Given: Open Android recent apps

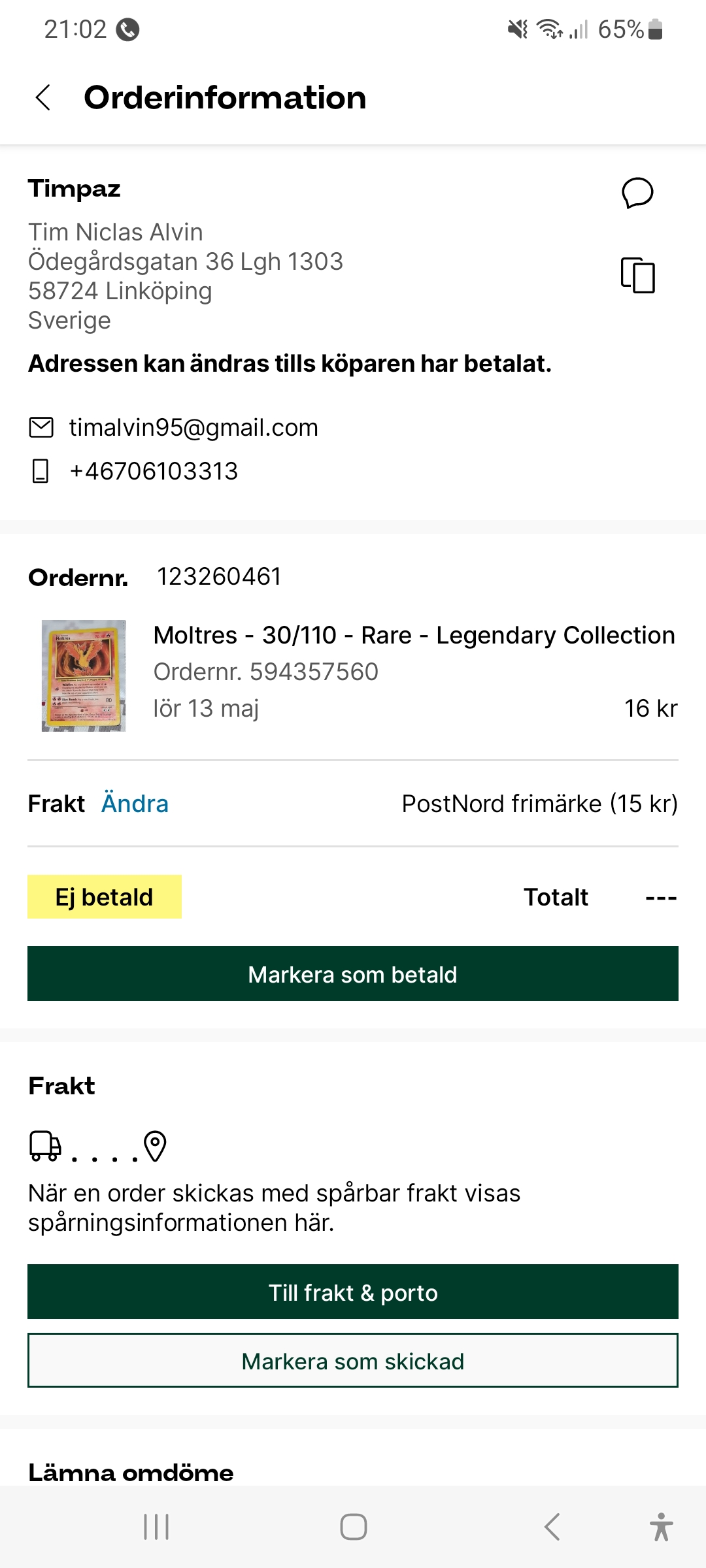Looking at the screenshot, I should 156,1527.
